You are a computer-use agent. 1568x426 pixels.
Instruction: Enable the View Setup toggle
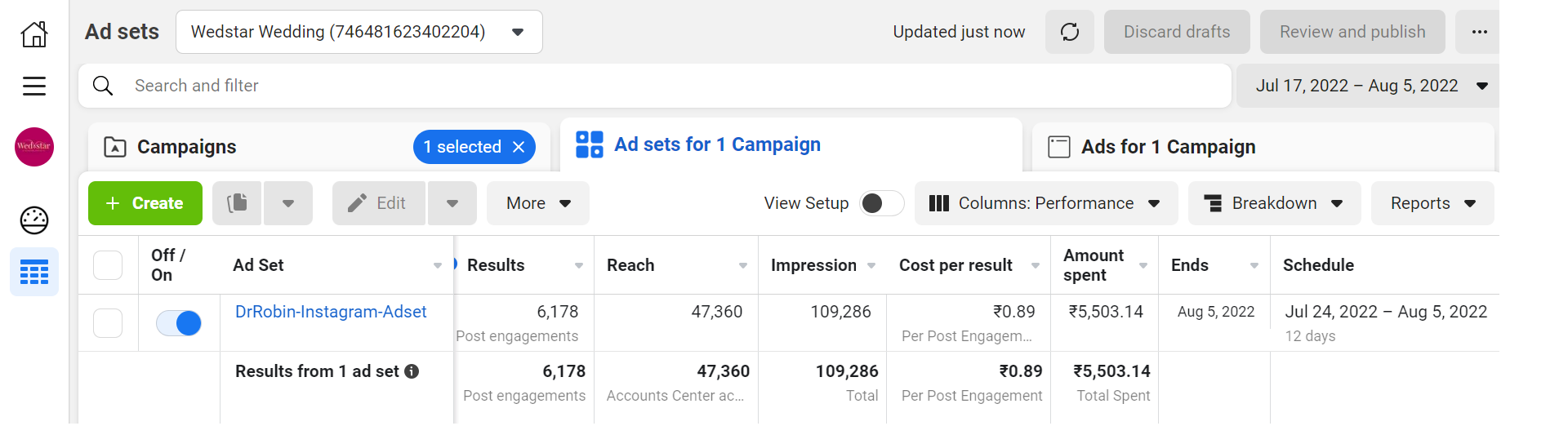click(x=881, y=203)
